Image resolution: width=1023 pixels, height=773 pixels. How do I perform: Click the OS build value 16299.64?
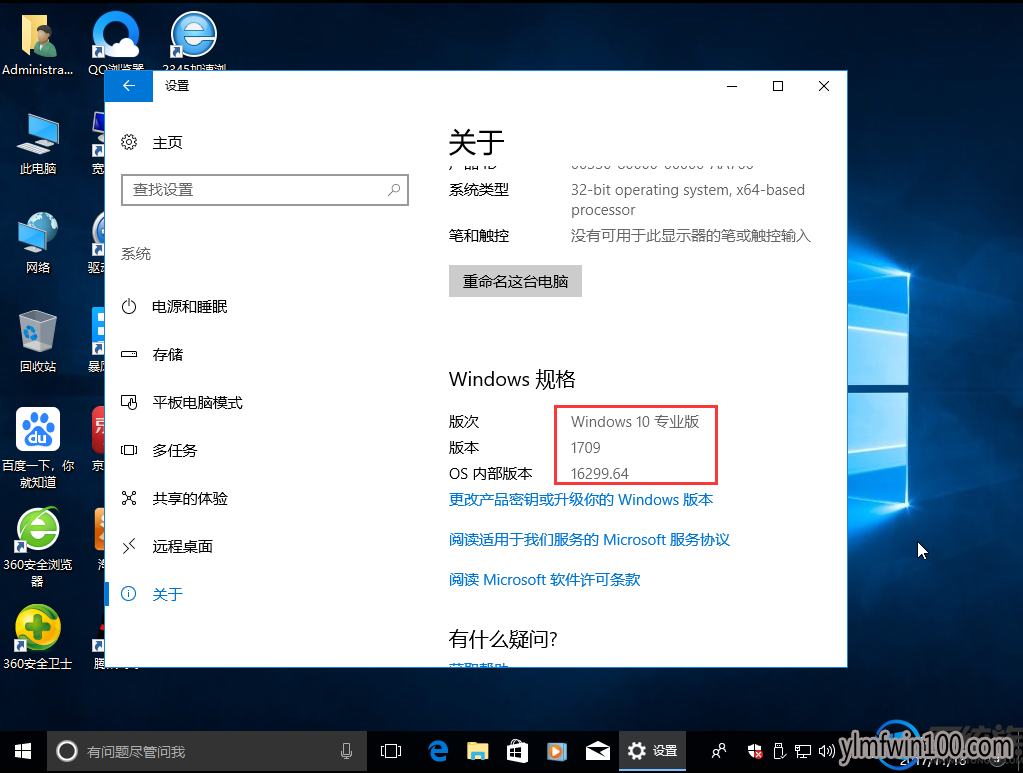coord(600,474)
